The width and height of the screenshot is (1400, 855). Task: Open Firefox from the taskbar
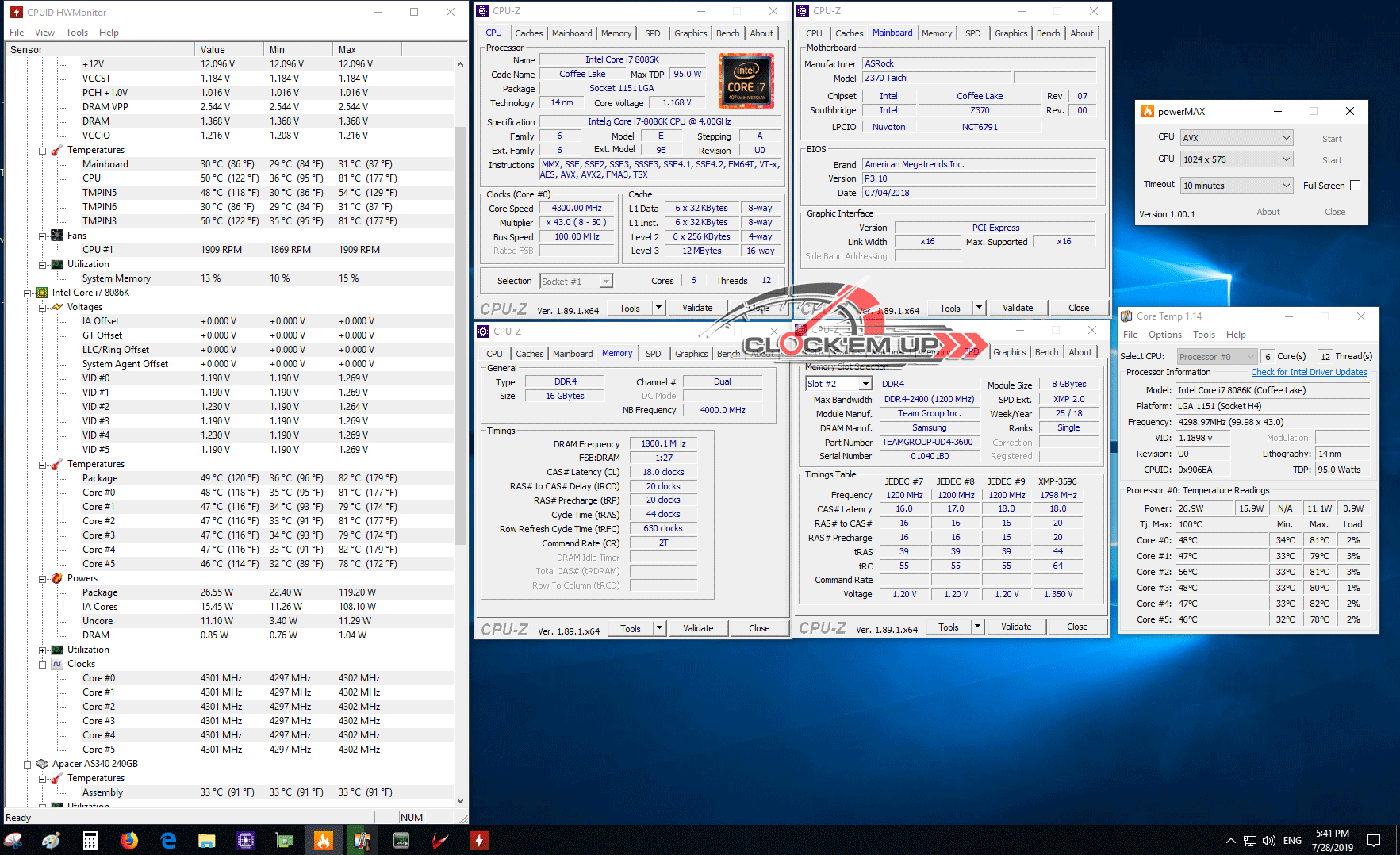click(129, 841)
